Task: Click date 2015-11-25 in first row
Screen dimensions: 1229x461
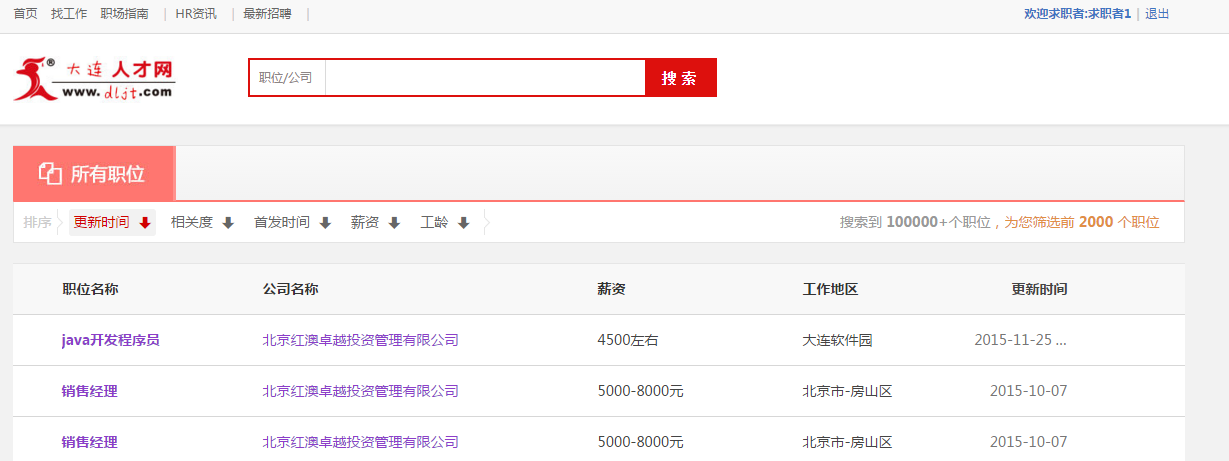Action: [1020, 340]
